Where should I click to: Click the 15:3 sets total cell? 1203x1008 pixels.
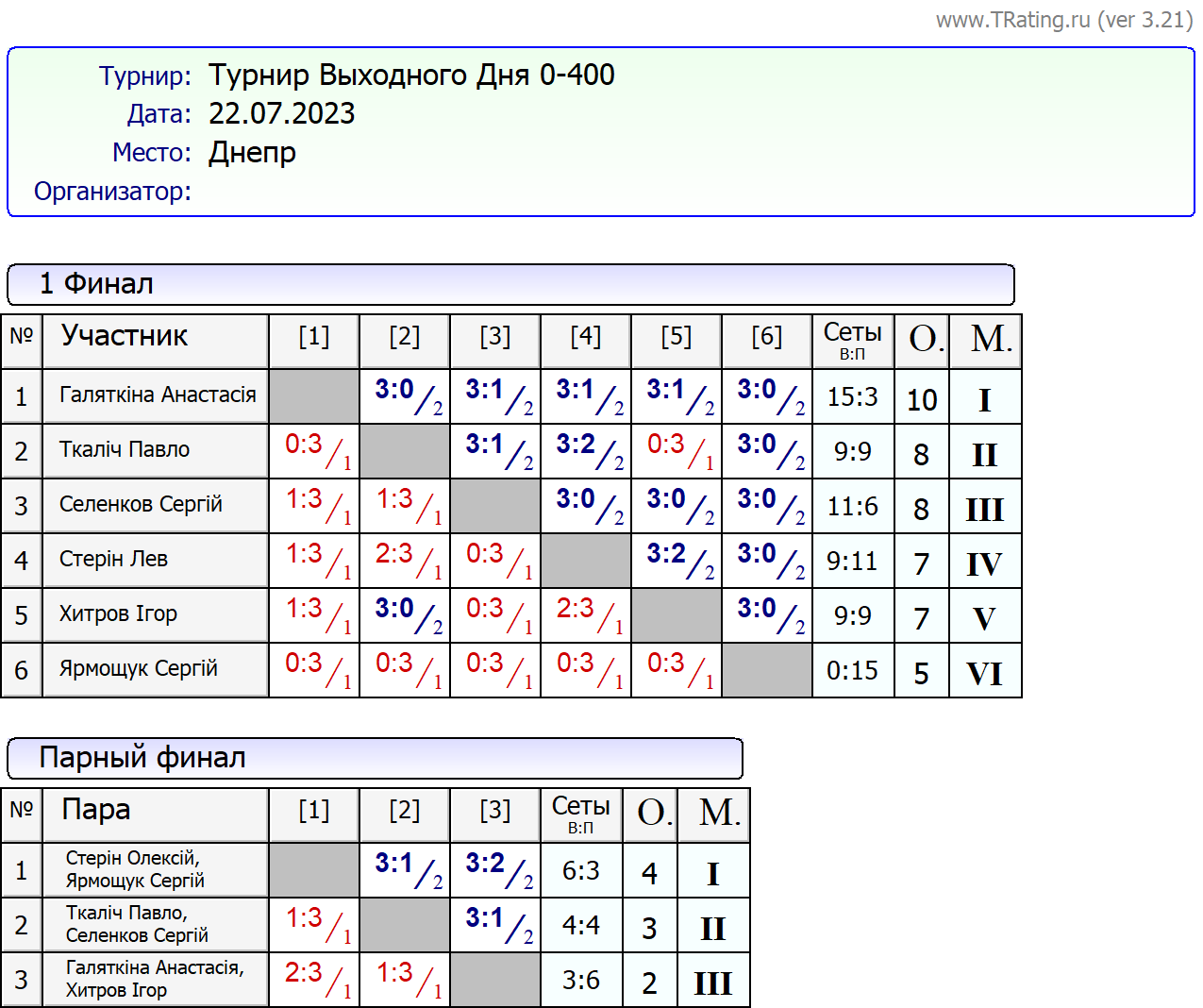(852, 397)
